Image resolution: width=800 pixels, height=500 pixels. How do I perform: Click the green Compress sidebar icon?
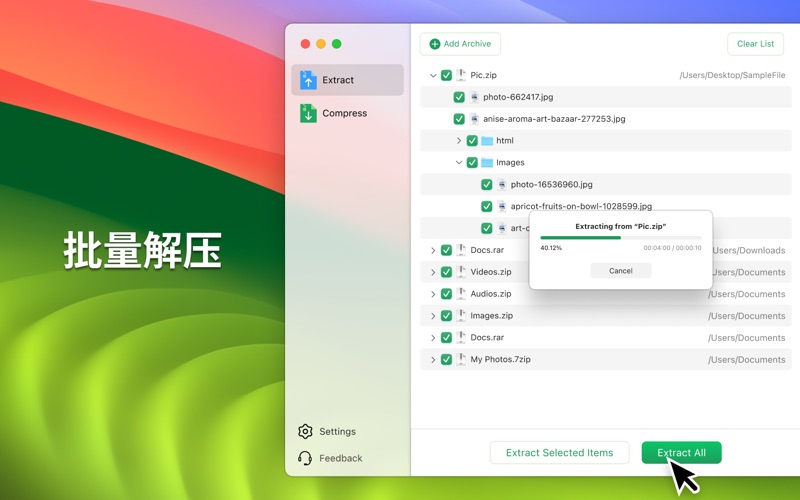[308, 113]
